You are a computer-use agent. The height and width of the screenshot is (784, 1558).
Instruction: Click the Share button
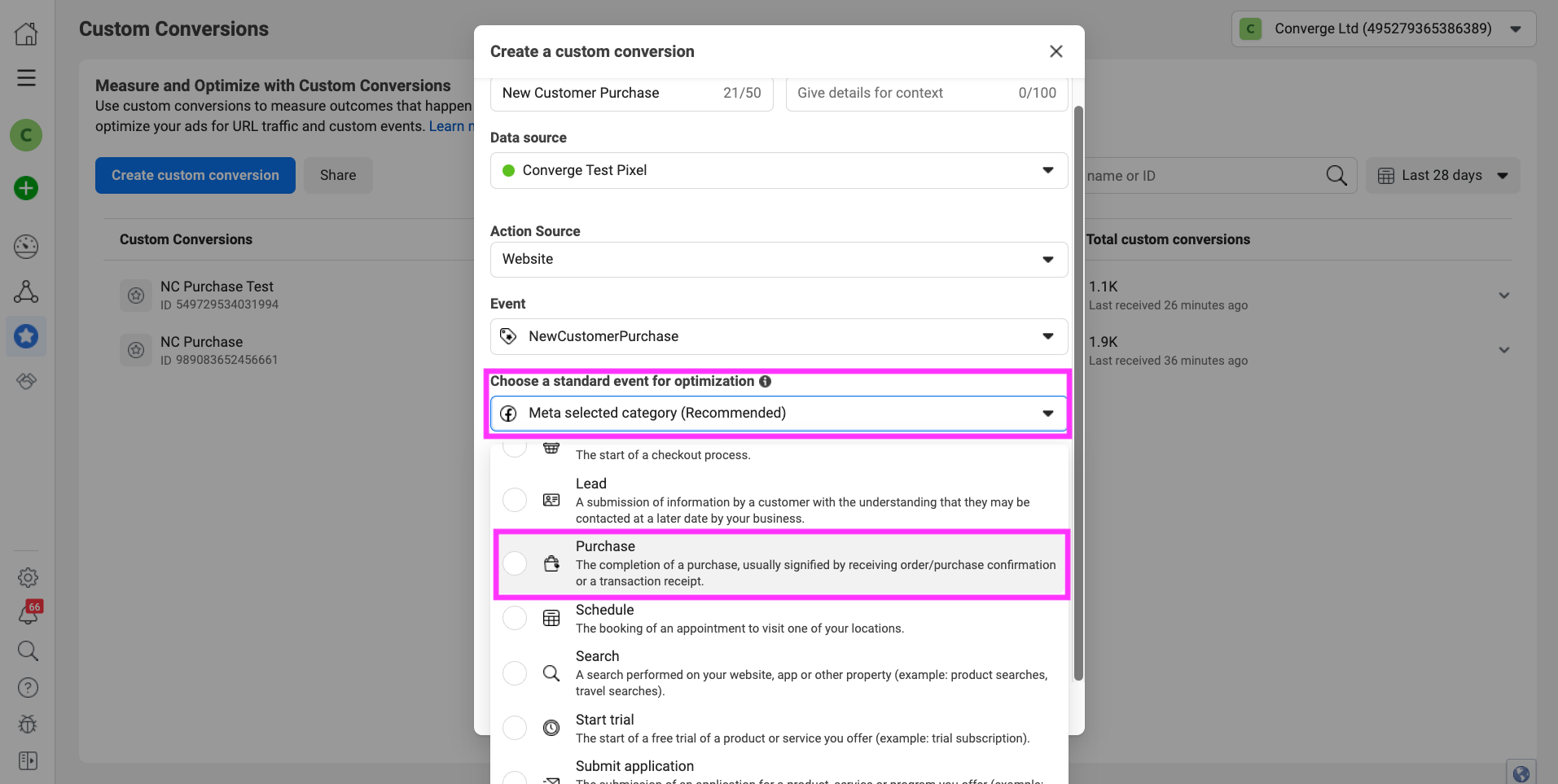[338, 175]
